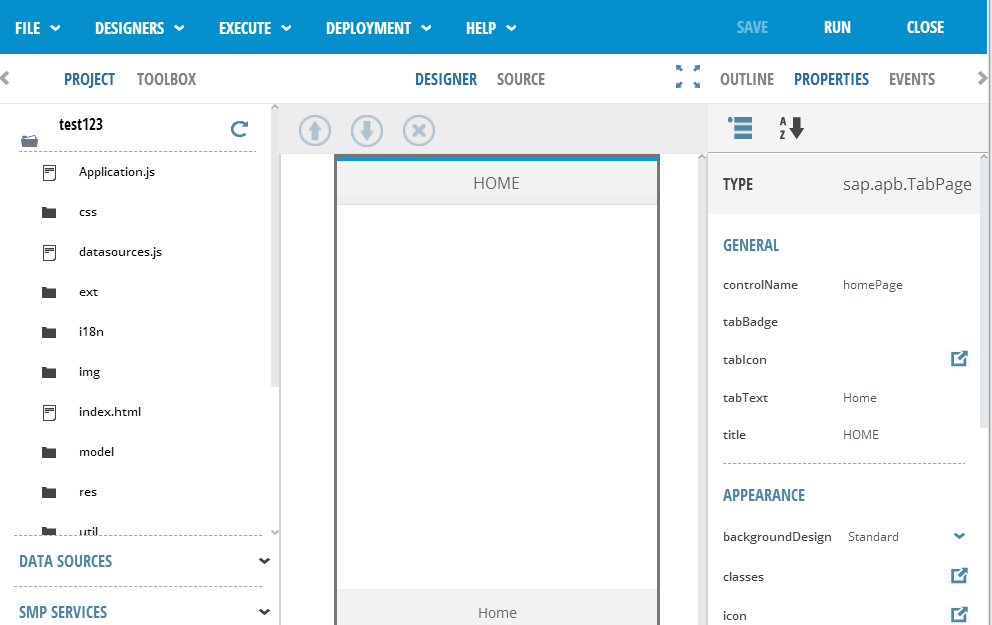Select the HOME page header in designer
Image resolution: width=992 pixels, height=625 pixels.
497,183
